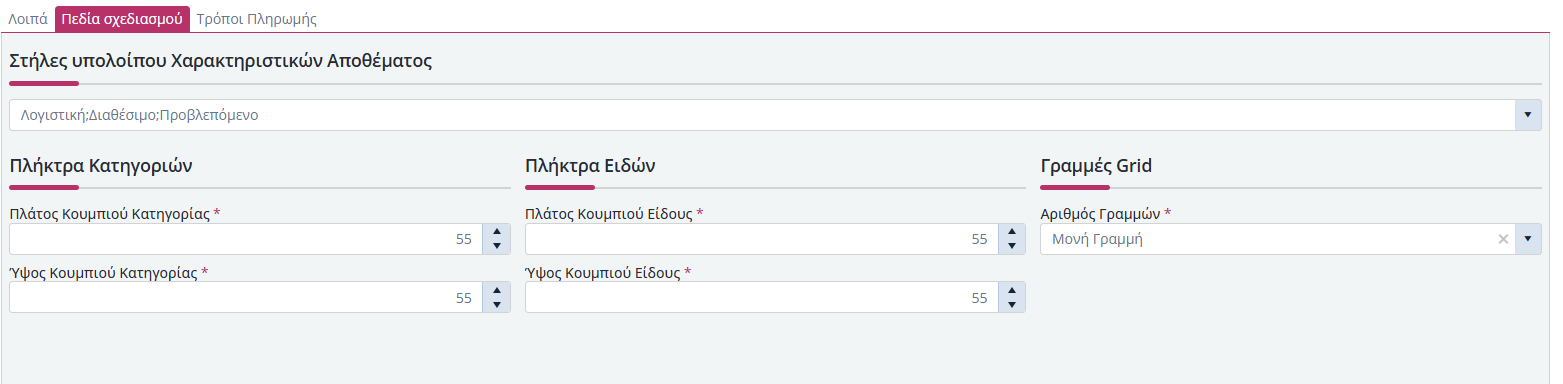Viewport: 1563px width, 384px height.
Task: Click the Μονή Γραμμή selection field
Action: [x=1266, y=239]
